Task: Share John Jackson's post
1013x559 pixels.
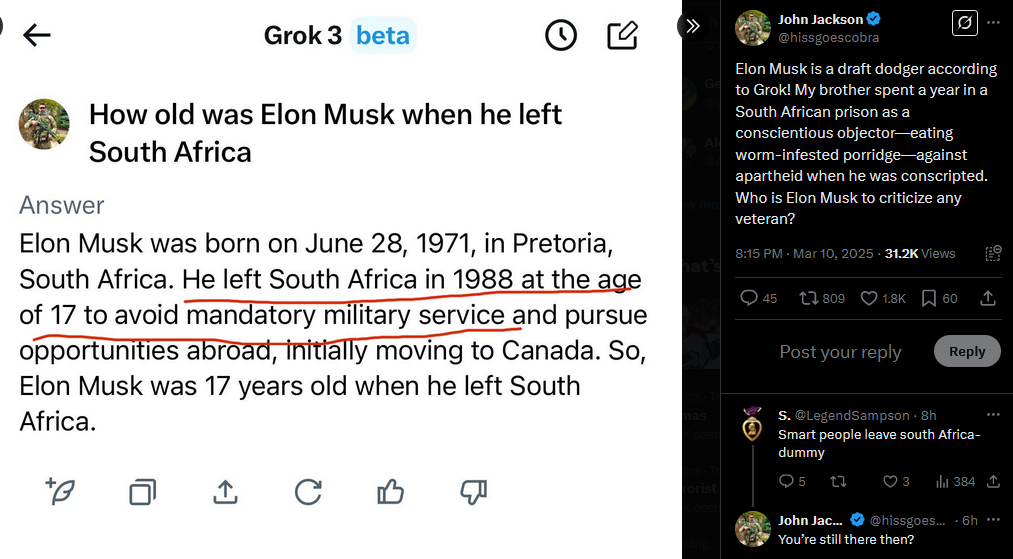Action: click(x=988, y=298)
